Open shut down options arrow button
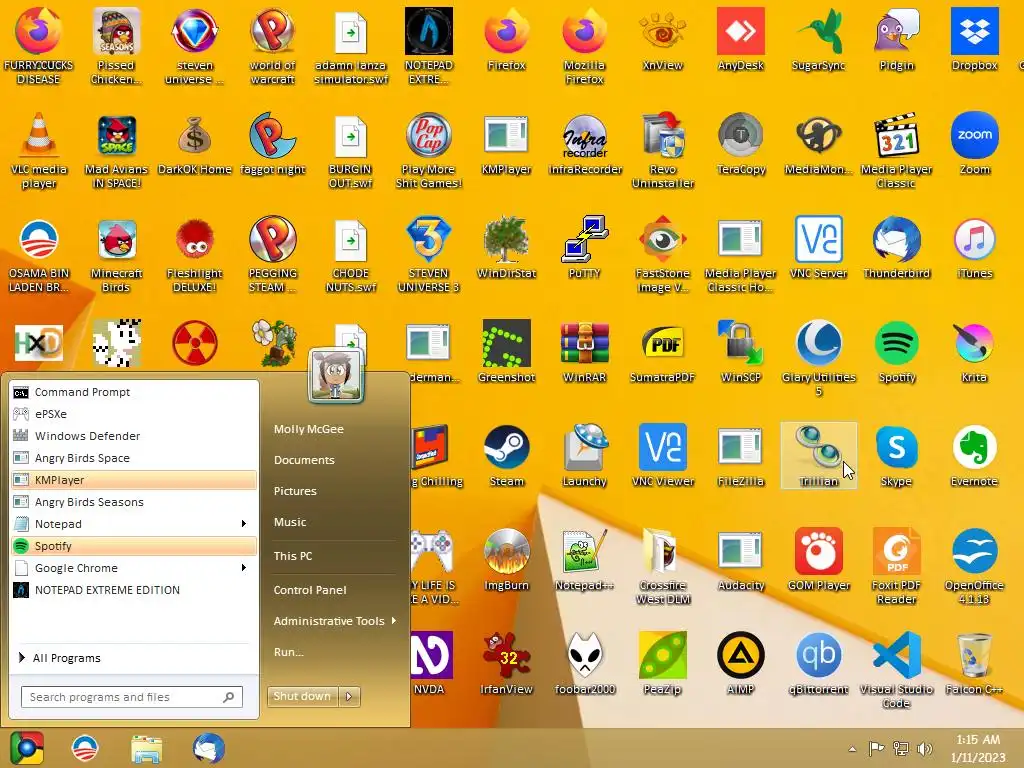 click(349, 696)
